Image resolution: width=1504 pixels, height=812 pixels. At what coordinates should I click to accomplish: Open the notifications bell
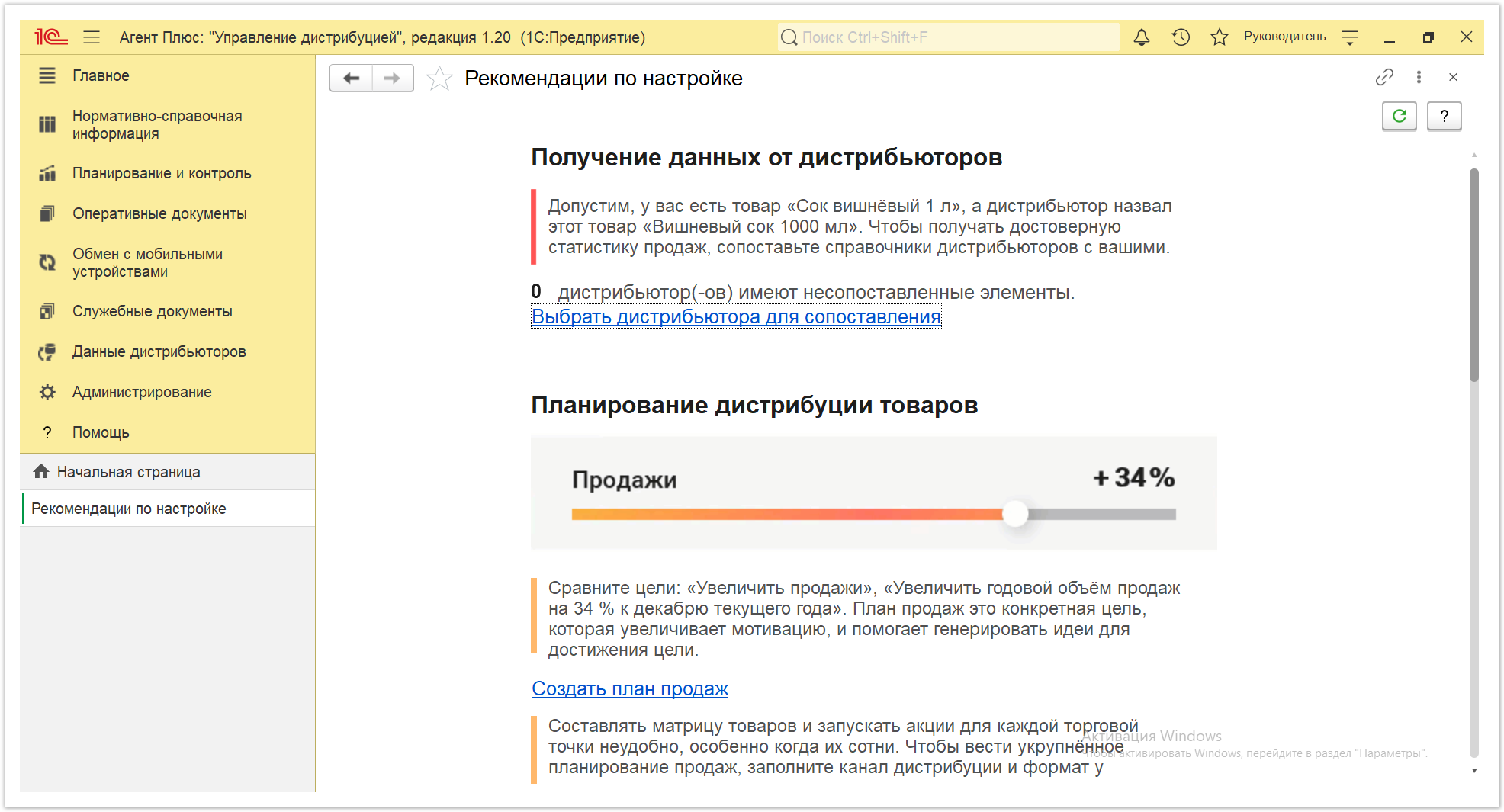coord(1141,37)
